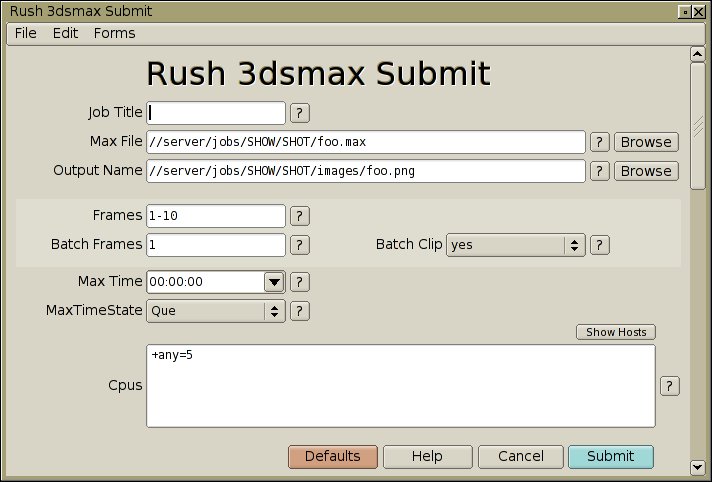Open the Max Time dropdown arrow

[274, 282]
